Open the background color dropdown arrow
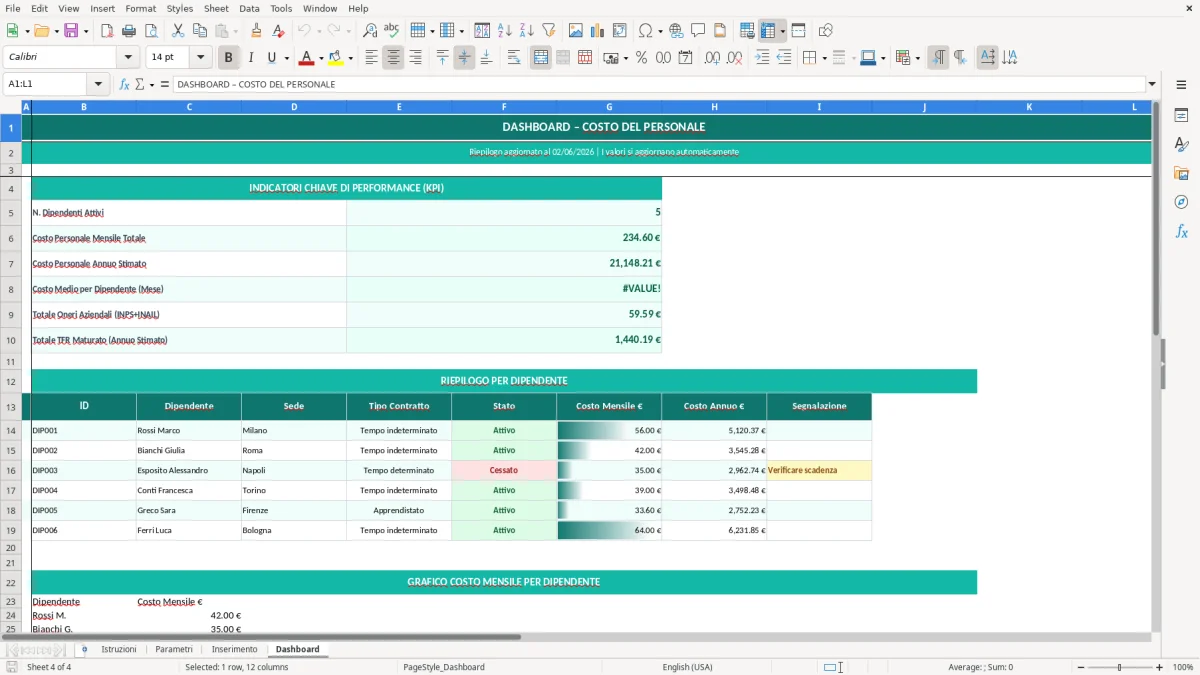This screenshot has height=675, width=1200. pyautogui.click(x=350, y=58)
